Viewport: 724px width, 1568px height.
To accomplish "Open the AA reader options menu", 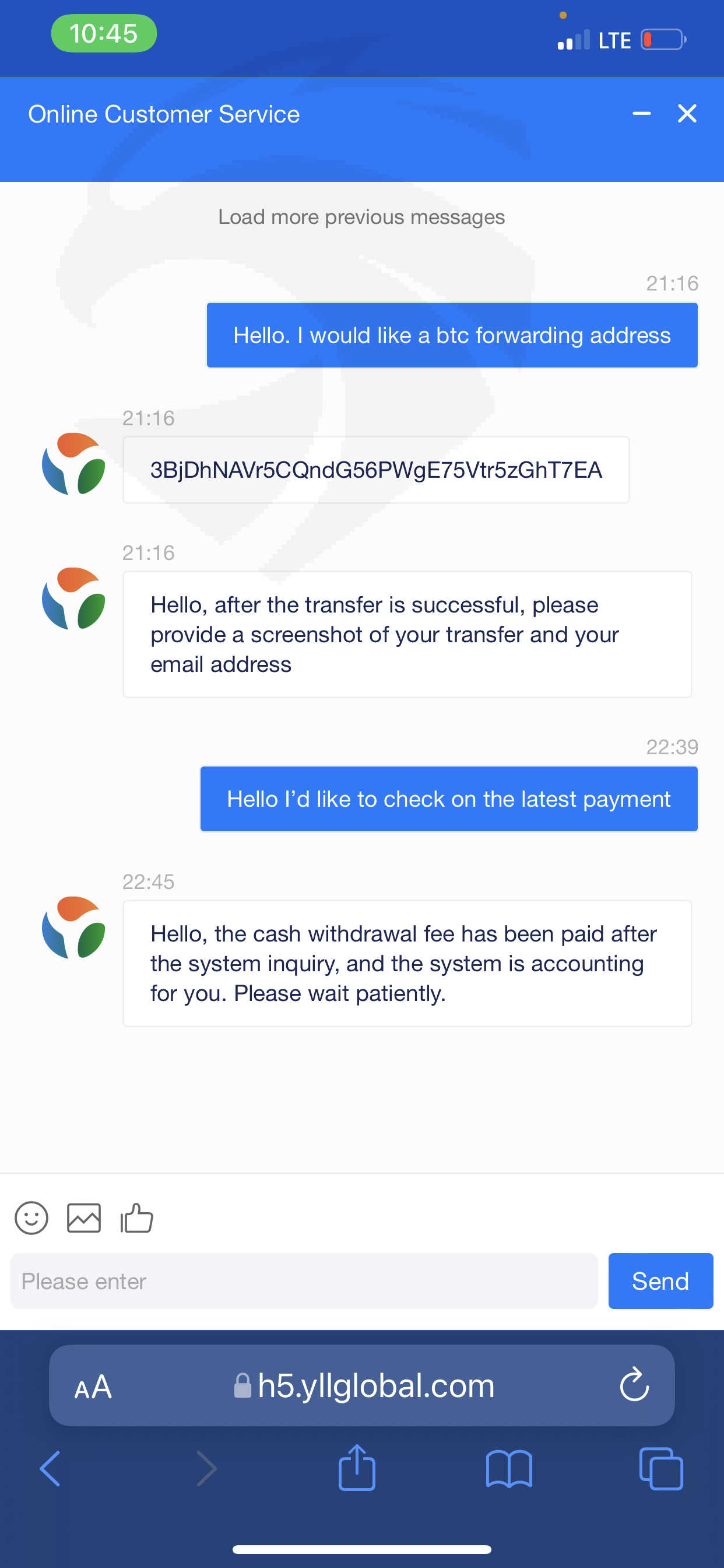I will [x=93, y=1387].
